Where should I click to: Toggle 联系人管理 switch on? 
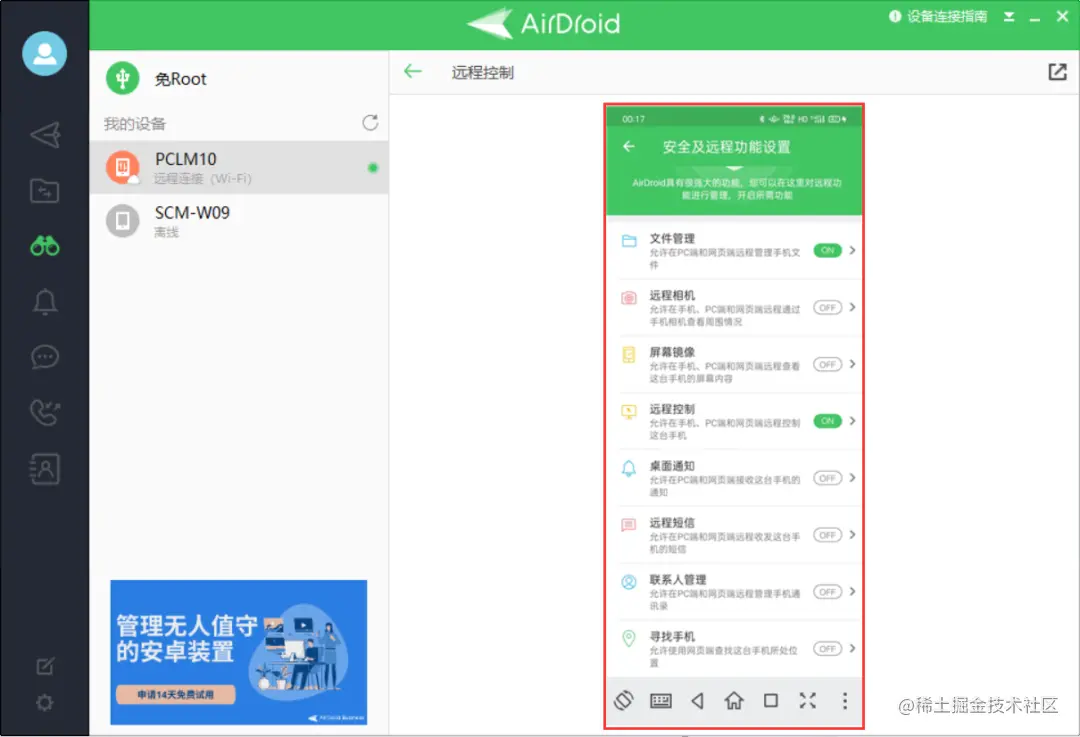(827, 592)
